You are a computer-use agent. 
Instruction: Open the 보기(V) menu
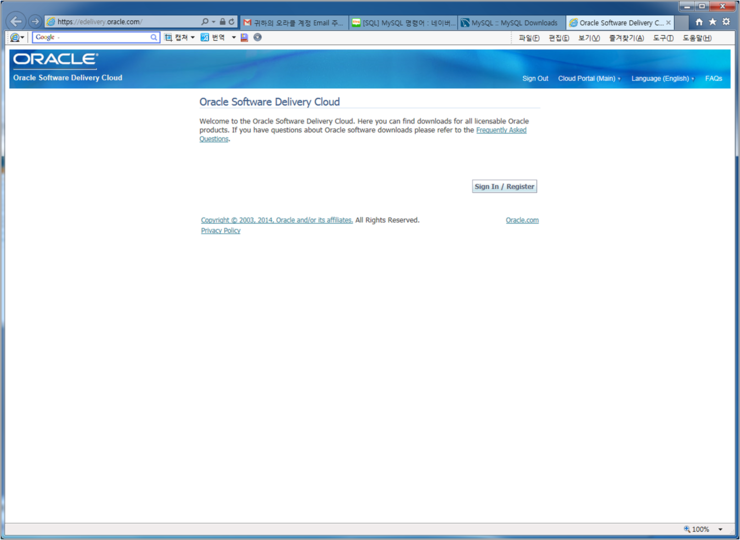pos(589,38)
